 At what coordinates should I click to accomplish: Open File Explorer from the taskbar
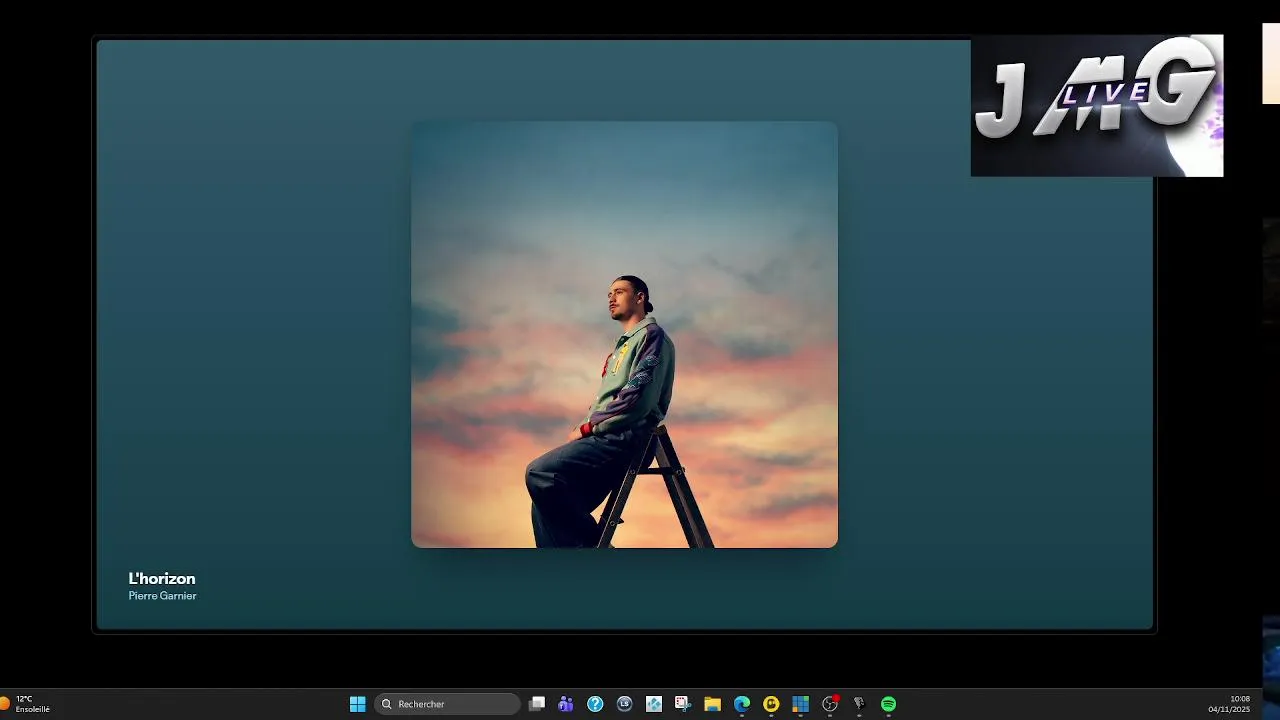(x=712, y=704)
